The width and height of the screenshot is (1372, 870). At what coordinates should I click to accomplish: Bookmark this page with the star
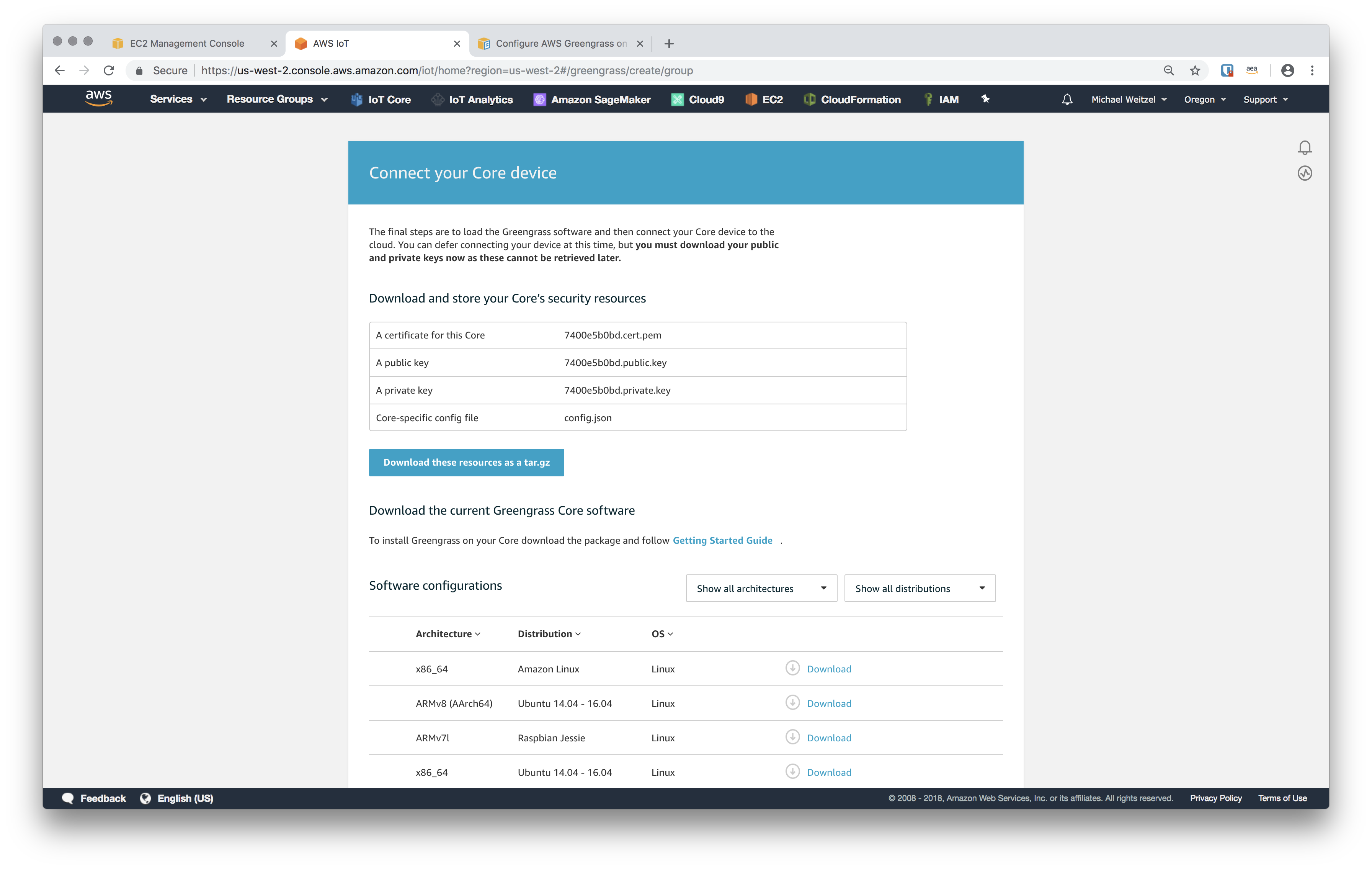pos(1194,70)
